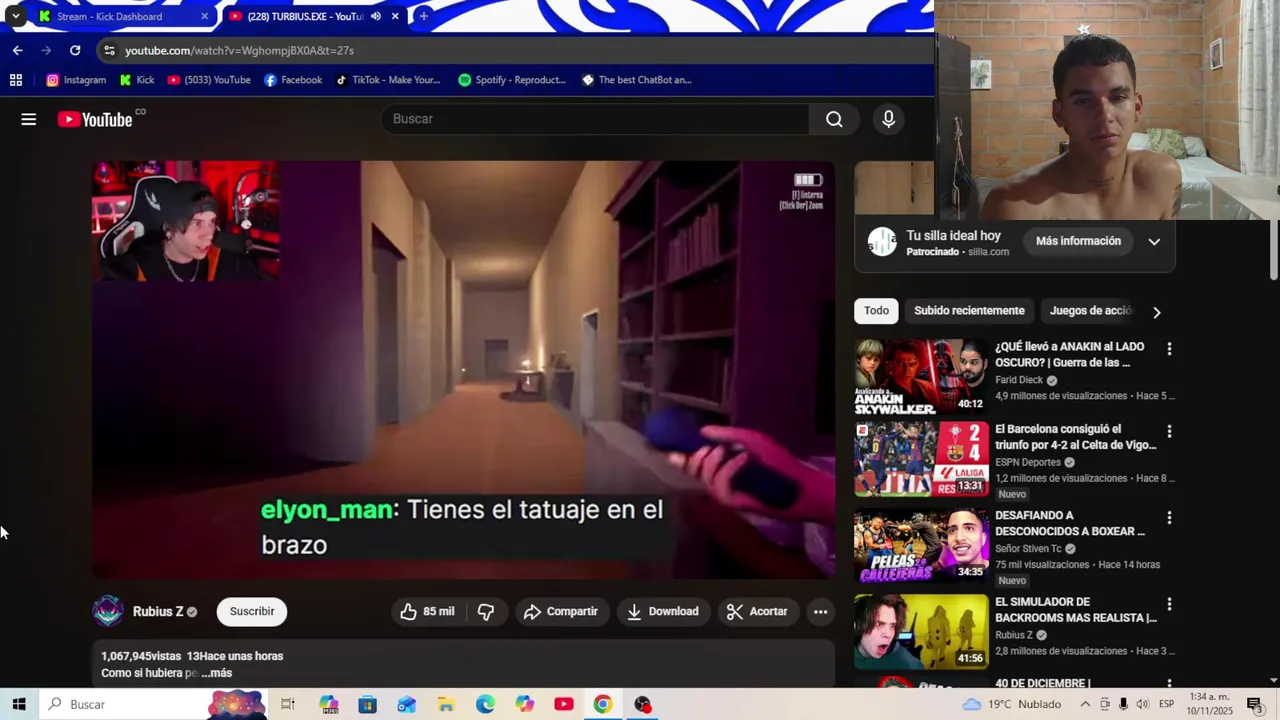The height and width of the screenshot is (720, 1280).
Task: Open Rubius Z channel avatar
Action: [x=108, y=611]
